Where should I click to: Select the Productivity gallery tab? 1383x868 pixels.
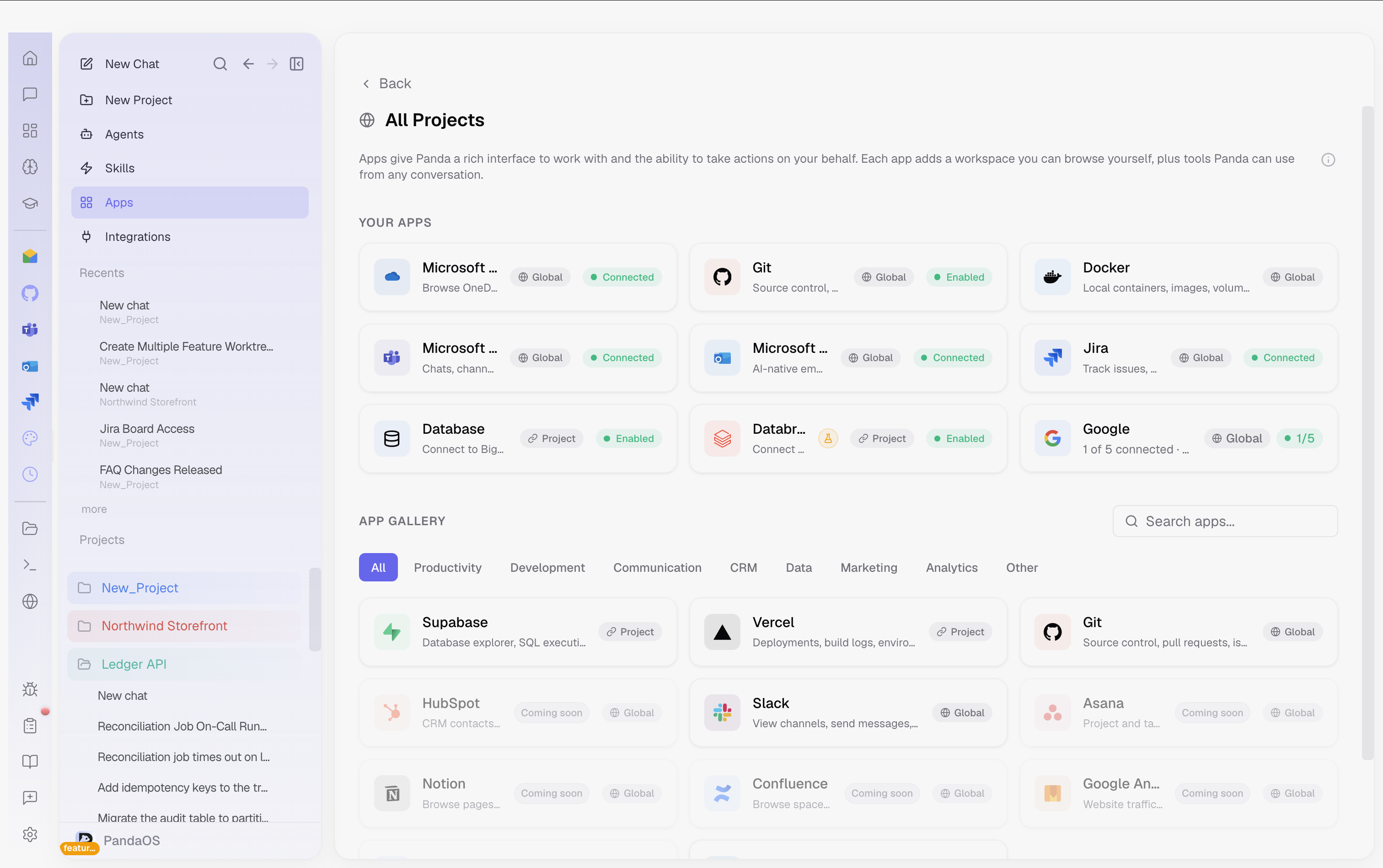[447, 568]
